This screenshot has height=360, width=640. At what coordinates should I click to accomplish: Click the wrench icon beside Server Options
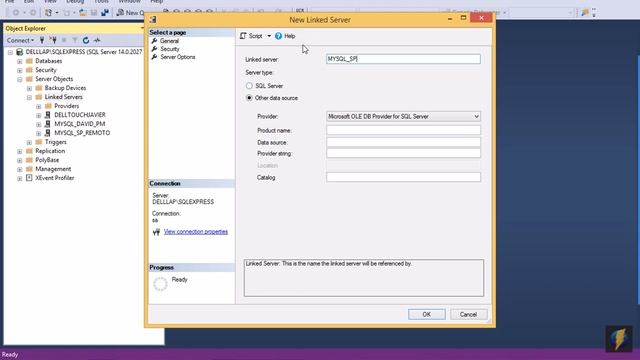click(x=154, y=57)
